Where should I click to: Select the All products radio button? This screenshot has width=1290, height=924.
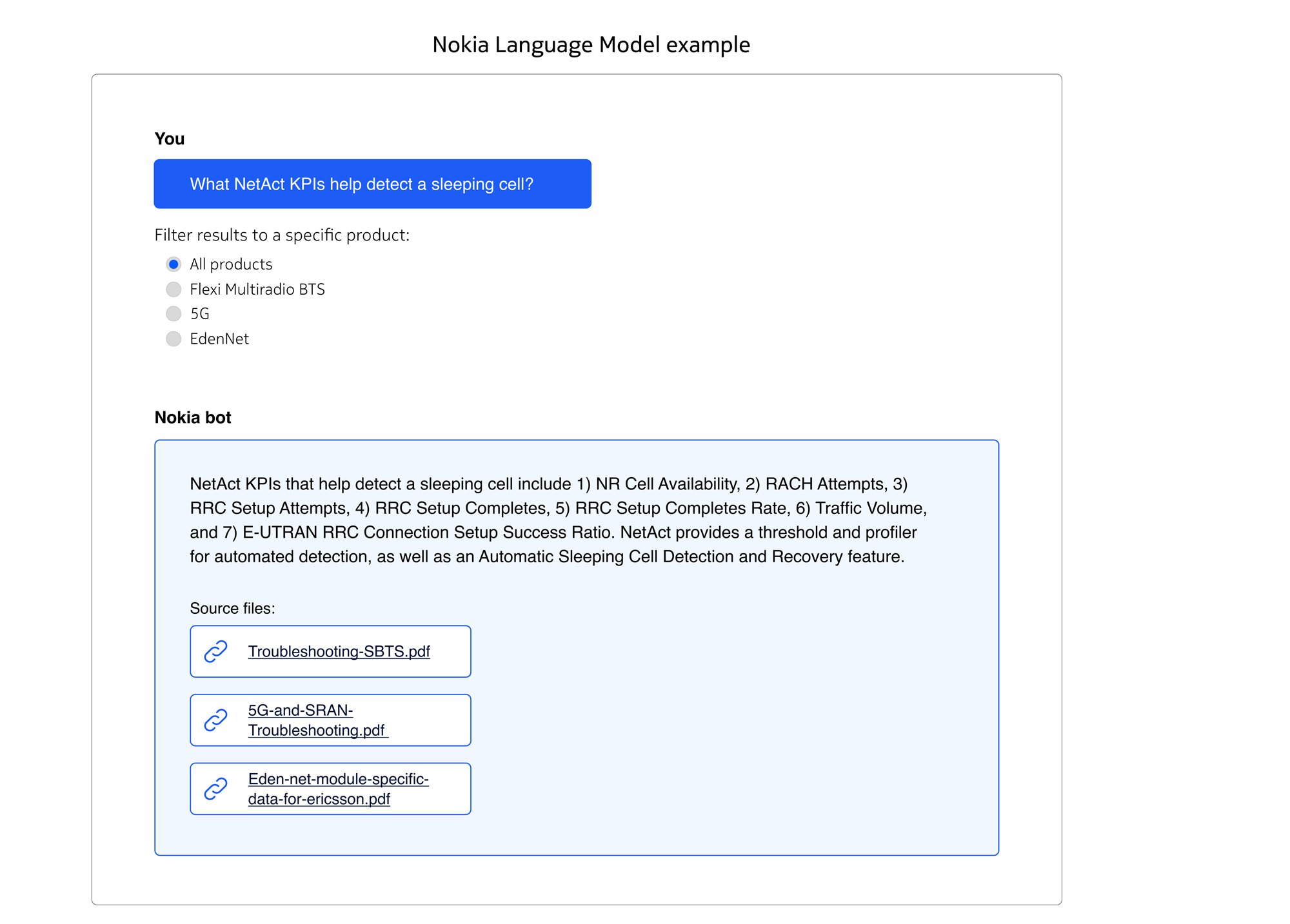(174, 264)
